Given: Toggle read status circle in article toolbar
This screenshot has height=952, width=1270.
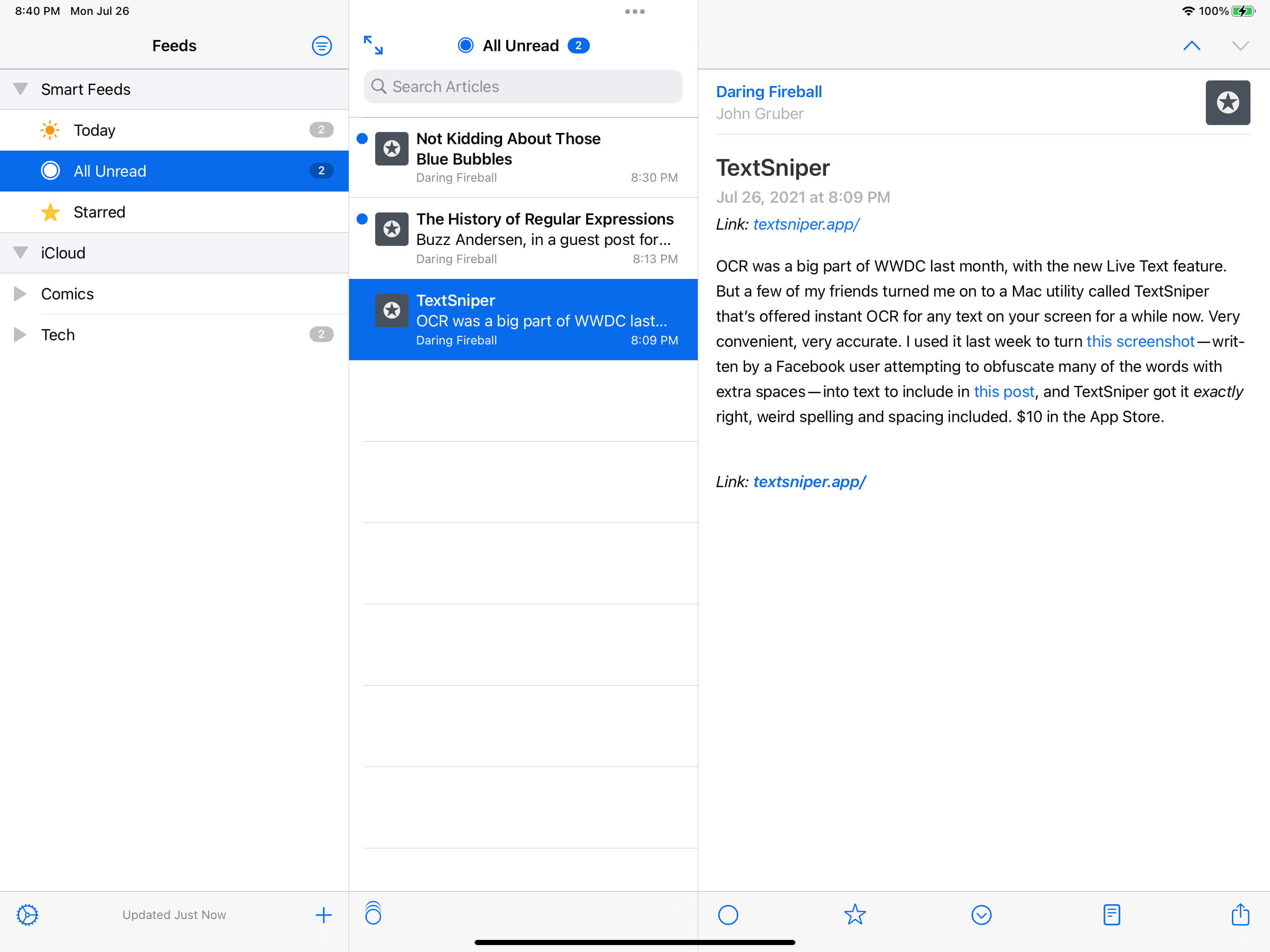Looking at the screenshot, I should pos(728,915).
